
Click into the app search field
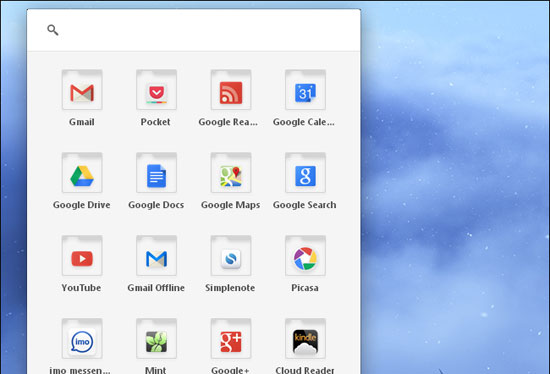pyautogui.click(x=194, y=30)
